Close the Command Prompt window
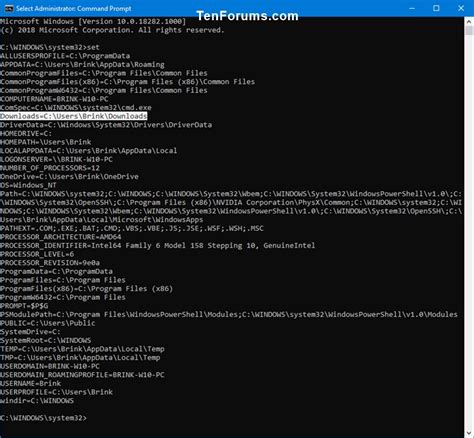Viewport: 474px width, 438px height. pyautogui.click(x=461, y=8)
